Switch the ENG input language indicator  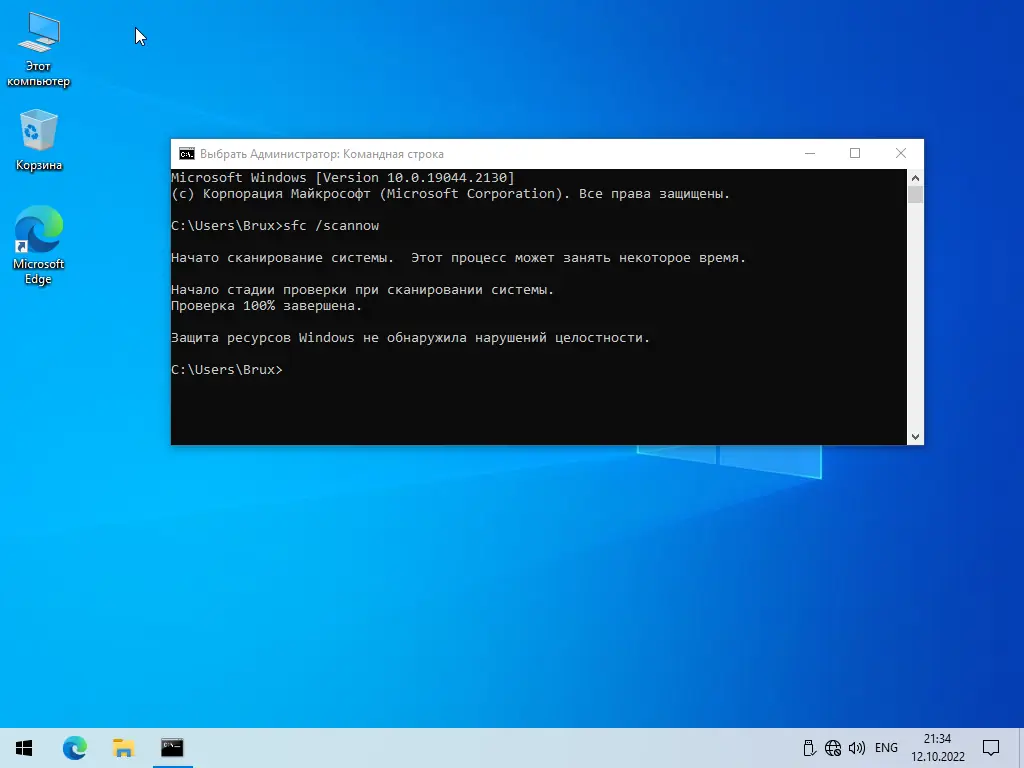[886, 748]
